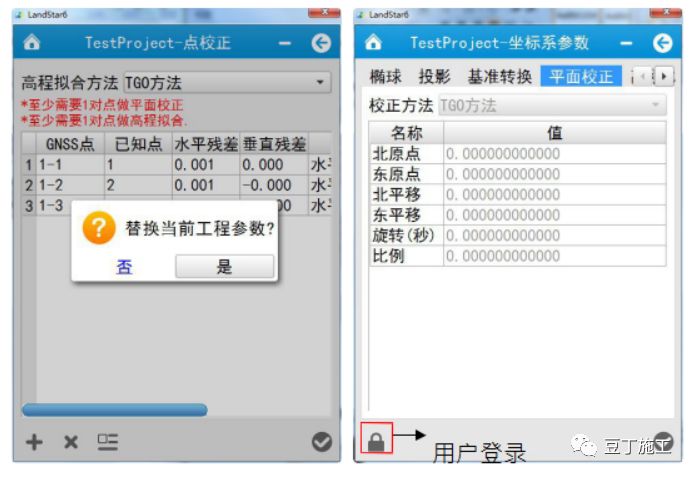Expand the 校正方法 combo box
694x477 pixels.
click(x=552, y=105)
